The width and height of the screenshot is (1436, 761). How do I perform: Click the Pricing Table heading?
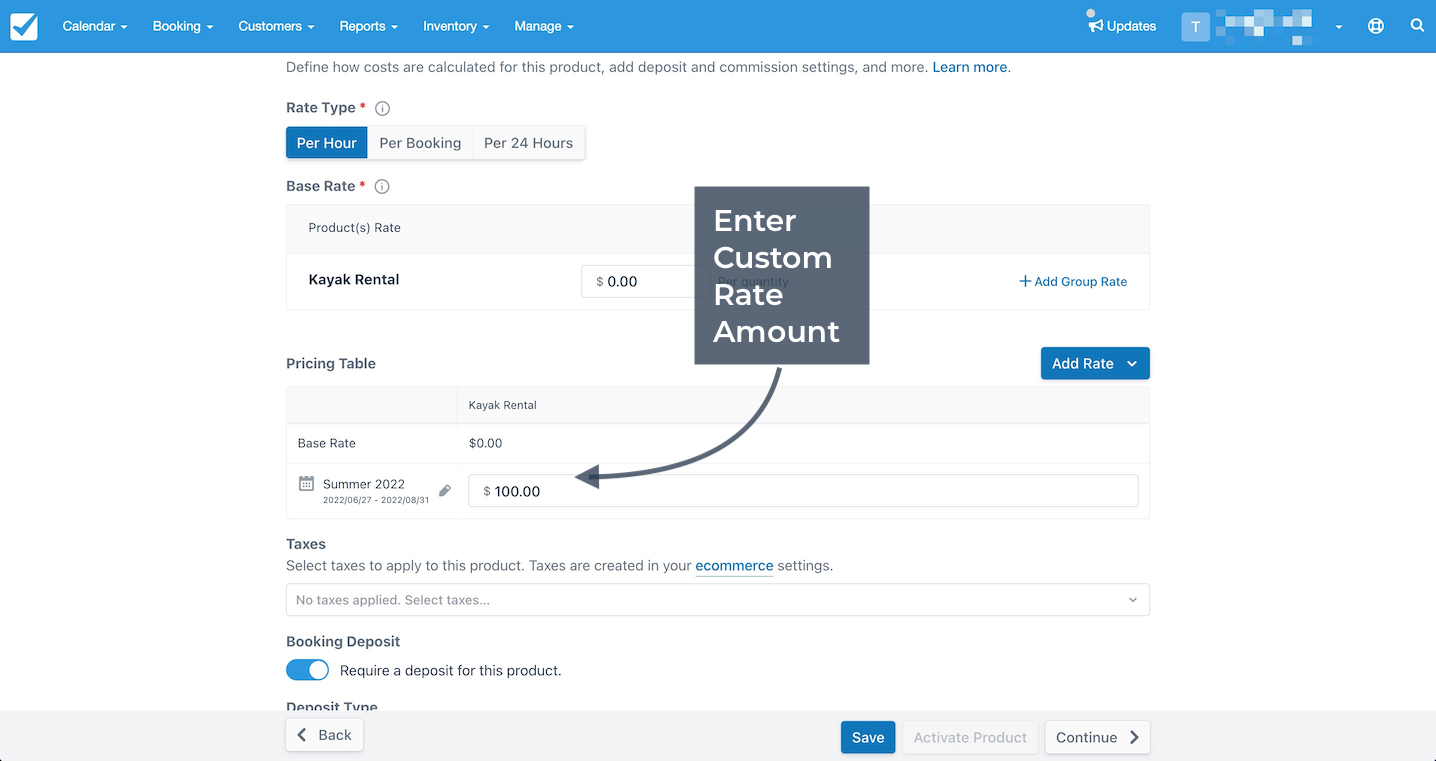pyautogui.click(x=331, y=363)
